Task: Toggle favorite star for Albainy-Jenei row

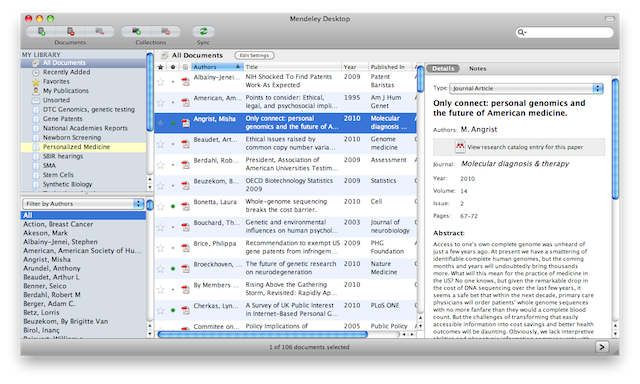Action: (x=160, y=82)
